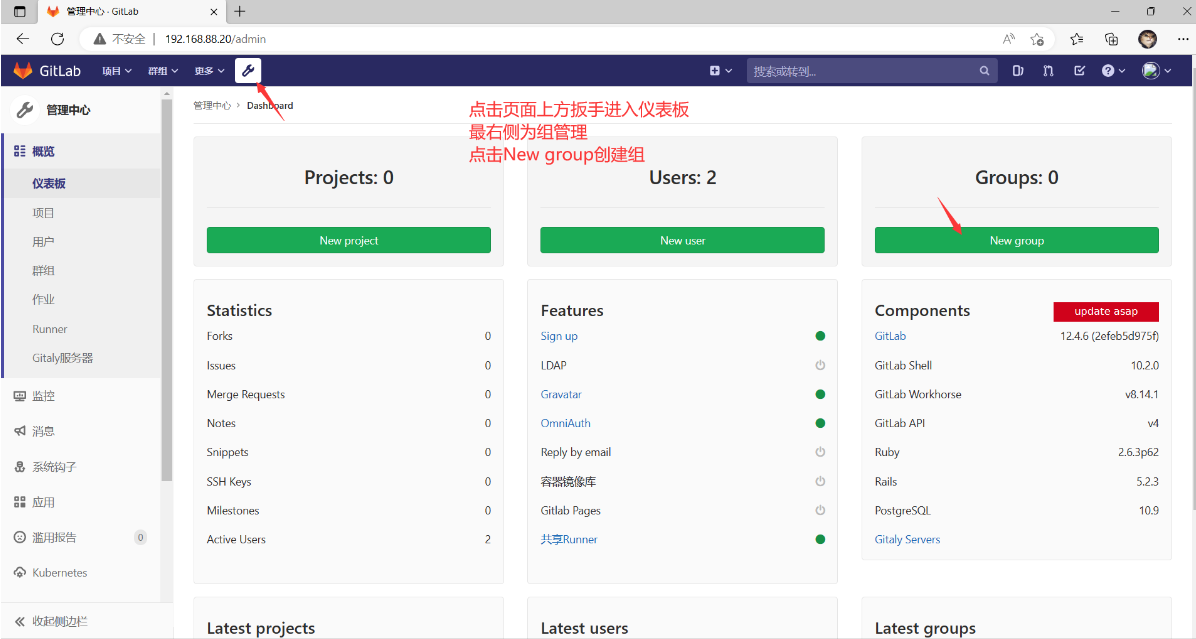This screenshot has width=1196, height=639.
Task: Click the messages 消息 megaphone icon
Action: click(20, 431)
